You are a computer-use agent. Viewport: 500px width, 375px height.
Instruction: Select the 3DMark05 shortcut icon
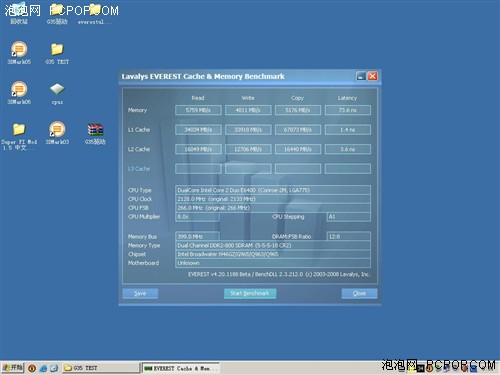pos(19,53)
